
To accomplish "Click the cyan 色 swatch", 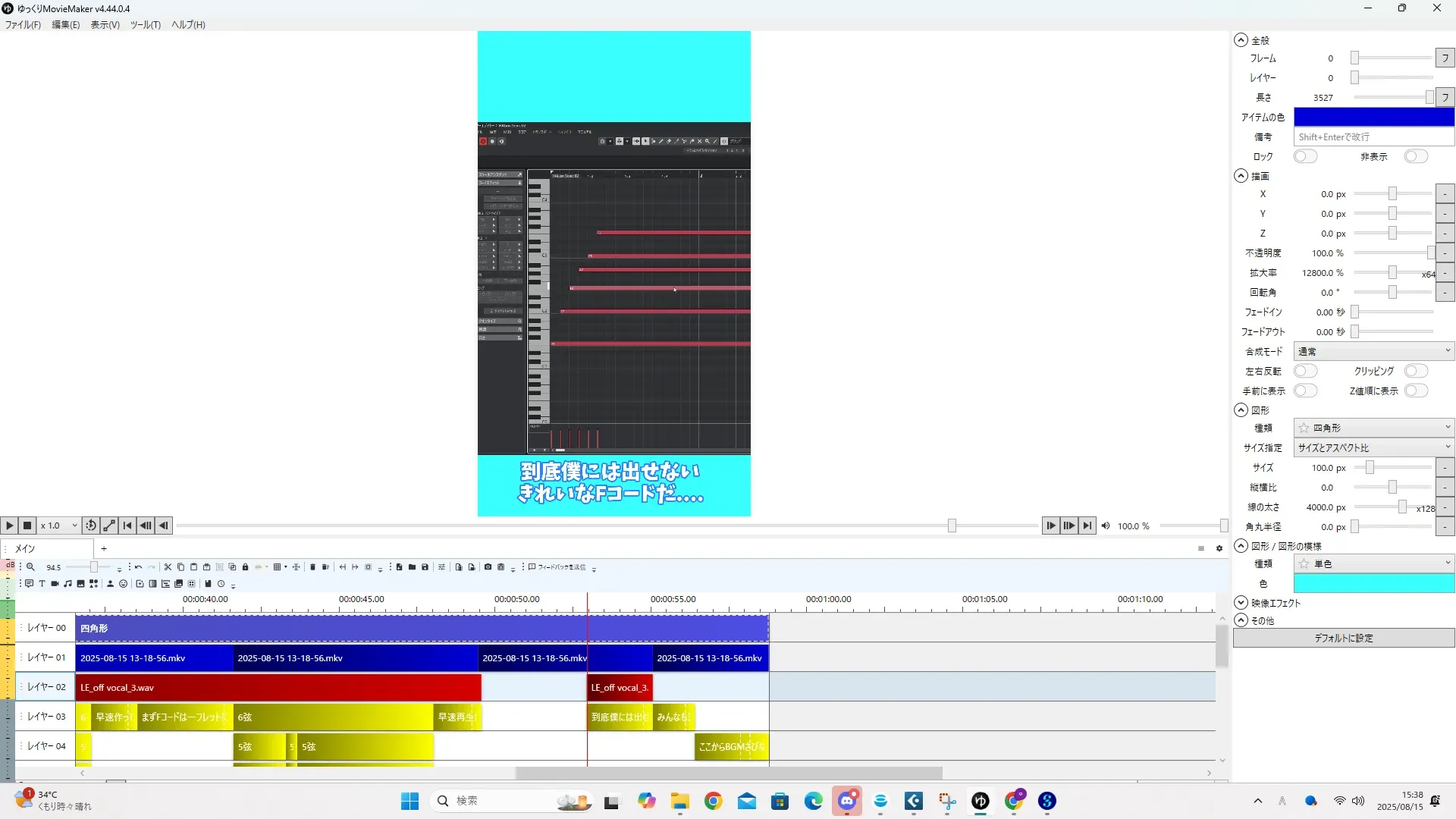I will 1373,583.
